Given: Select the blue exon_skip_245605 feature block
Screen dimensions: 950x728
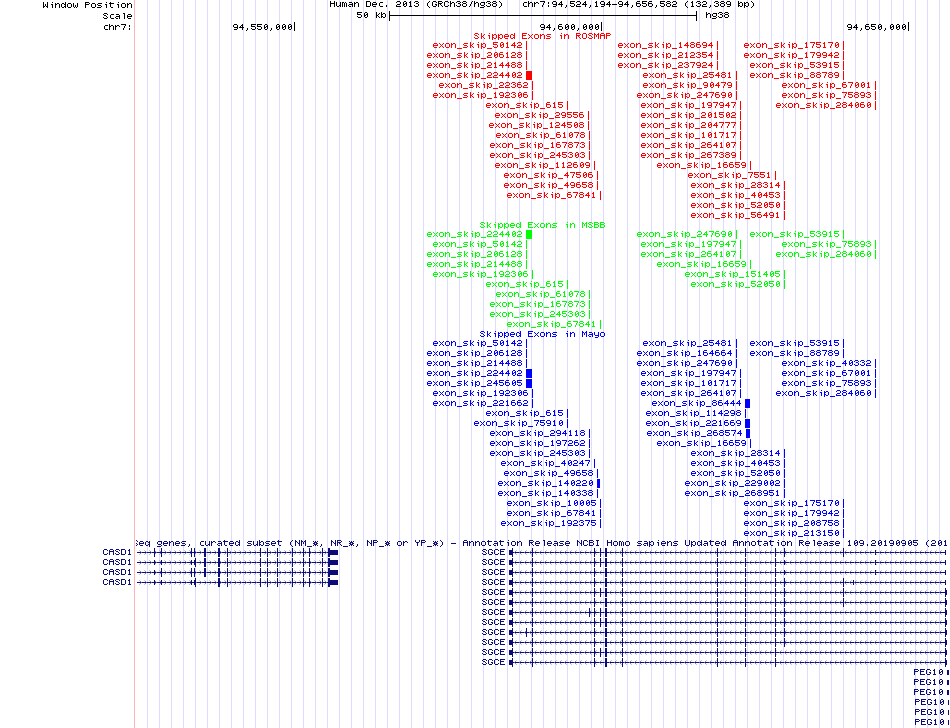Looking at the screenshot, I should (x=528, y=383).
